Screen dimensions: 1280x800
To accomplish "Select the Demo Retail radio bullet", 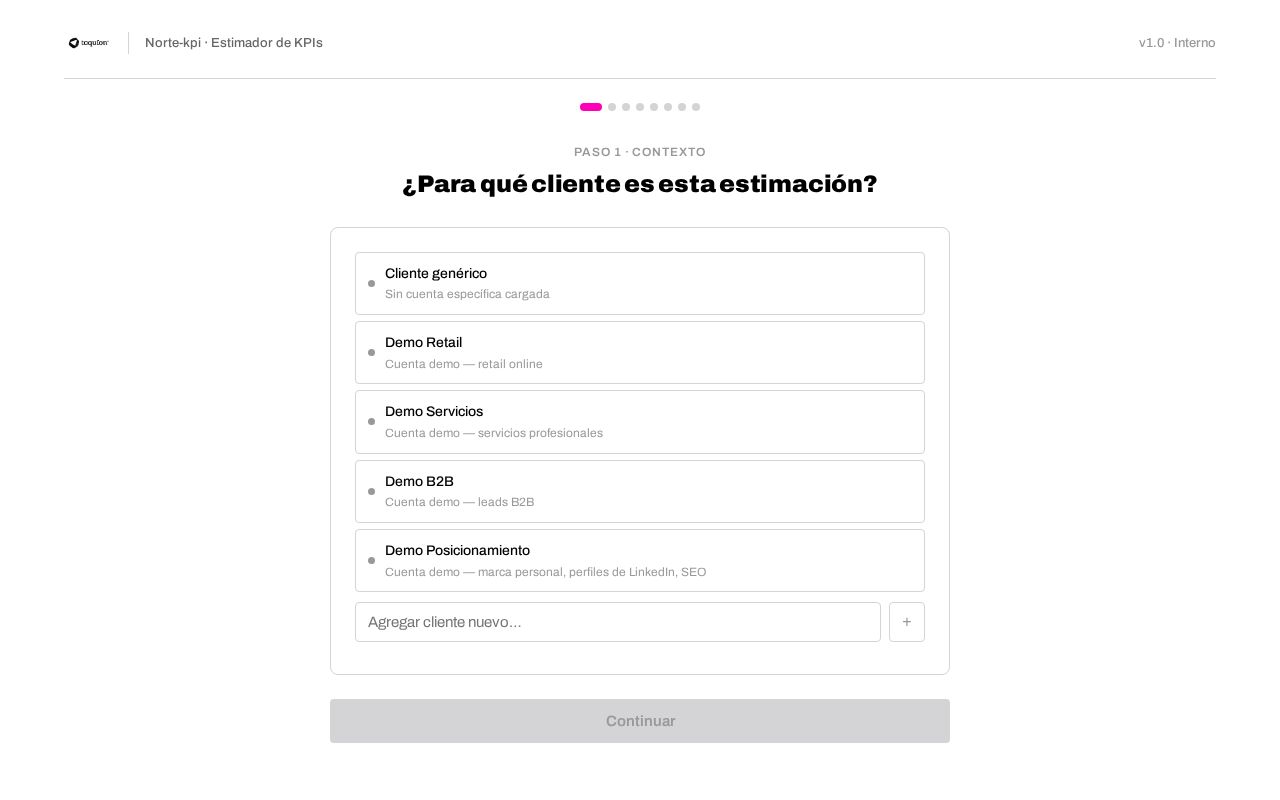I will [x=371, y=353].
